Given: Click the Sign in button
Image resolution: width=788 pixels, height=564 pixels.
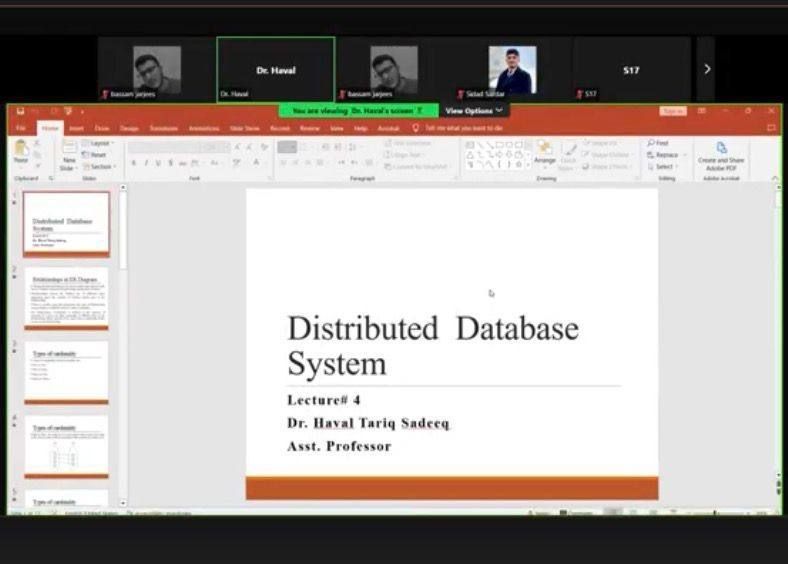Looking at the screenshot, I should tap(672, 111).
